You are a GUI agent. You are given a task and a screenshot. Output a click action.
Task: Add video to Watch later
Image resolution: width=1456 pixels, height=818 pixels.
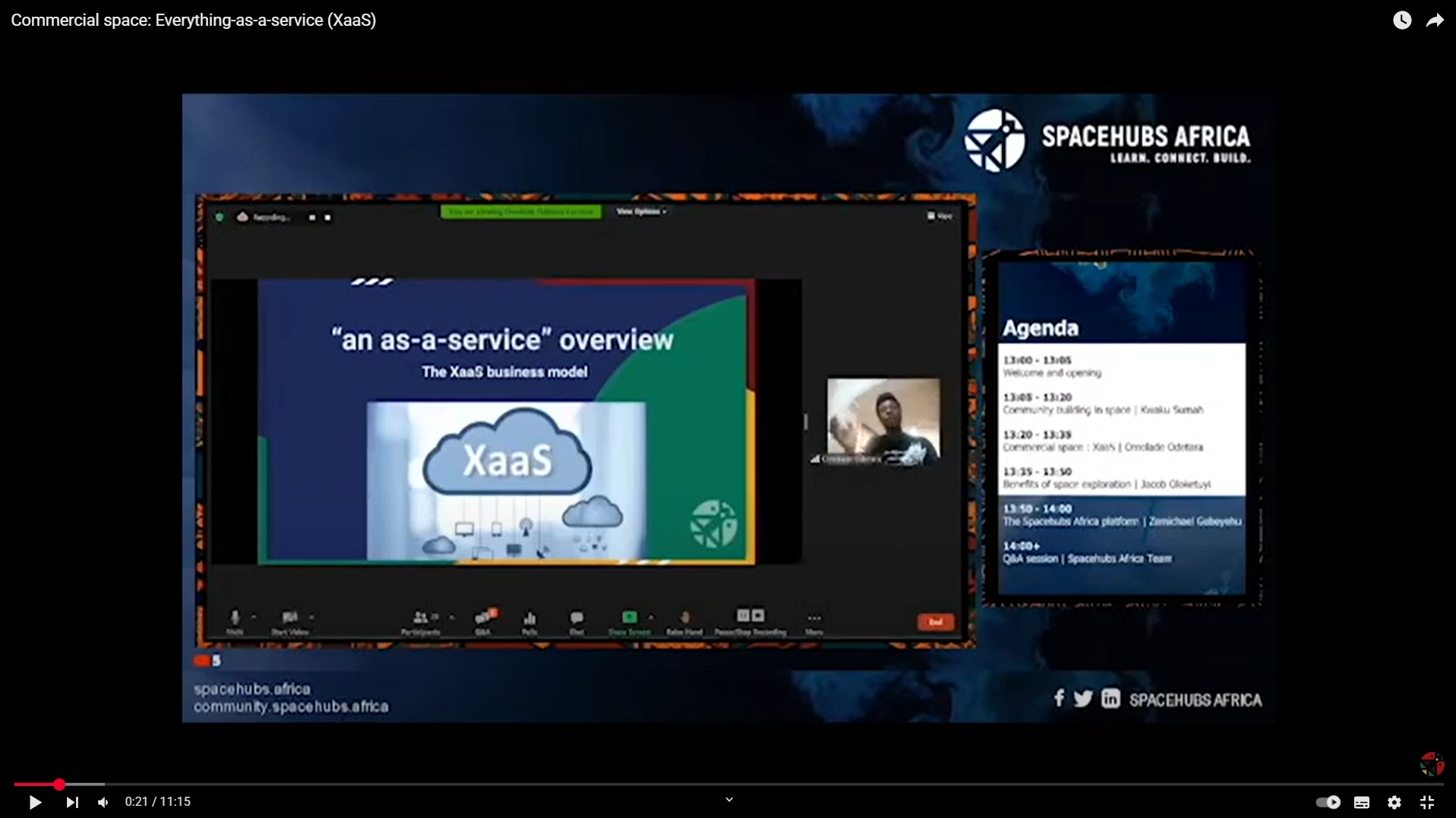[x=1402, y=21]
